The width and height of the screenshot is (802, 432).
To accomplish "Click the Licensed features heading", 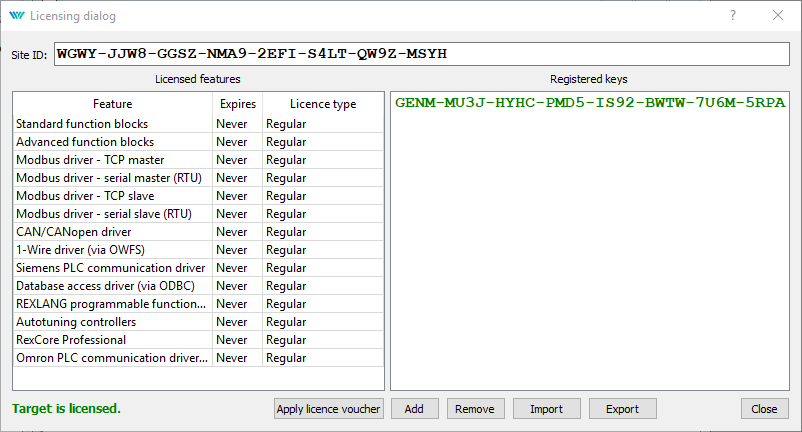I will [198, 79].
